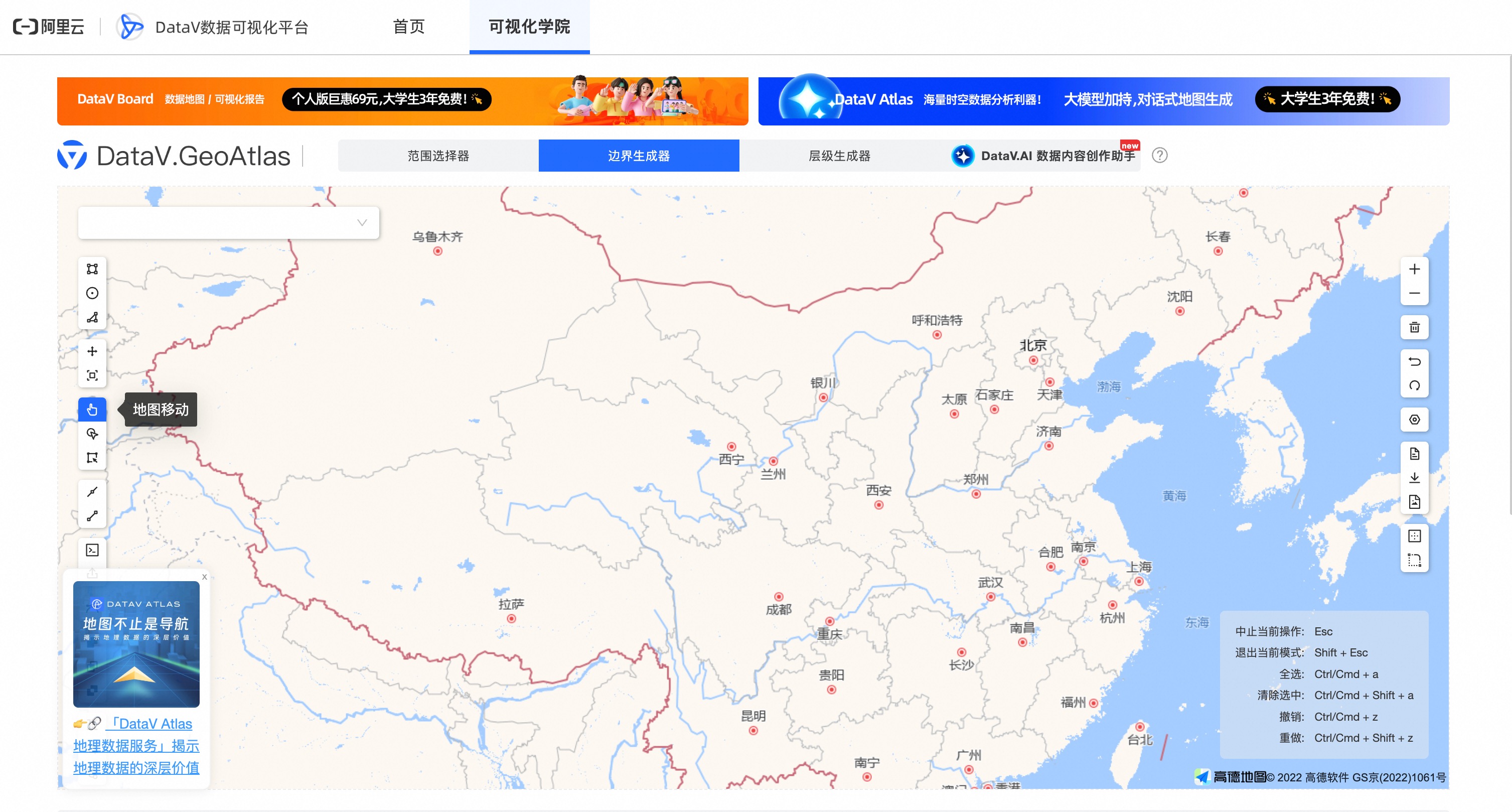Activate the four-arrow move tool
This screenshot has height=812, width=1512.
click(92, 351)
